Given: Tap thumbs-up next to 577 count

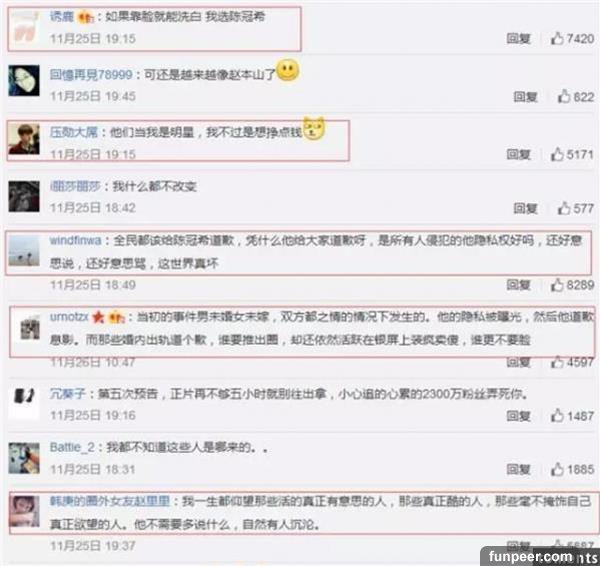Looking at the screenshot, I should [x=564, y=208].
